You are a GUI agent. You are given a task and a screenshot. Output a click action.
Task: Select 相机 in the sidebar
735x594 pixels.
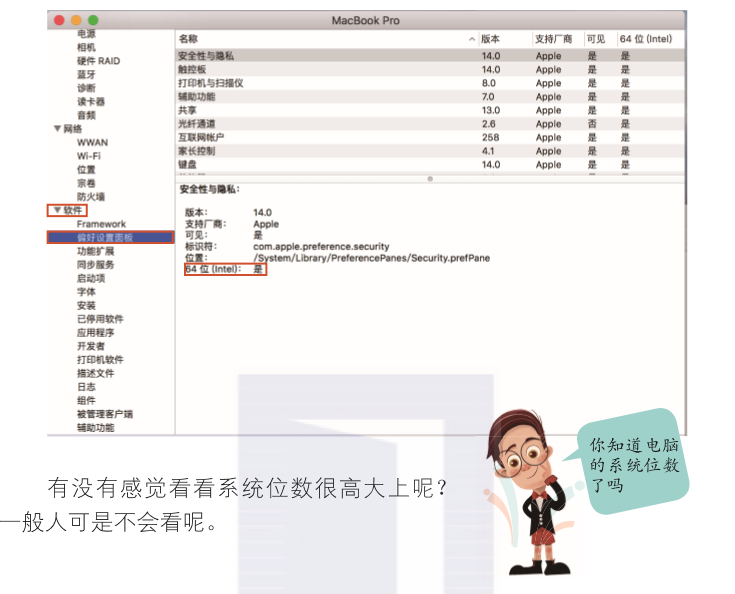(86, 47)
